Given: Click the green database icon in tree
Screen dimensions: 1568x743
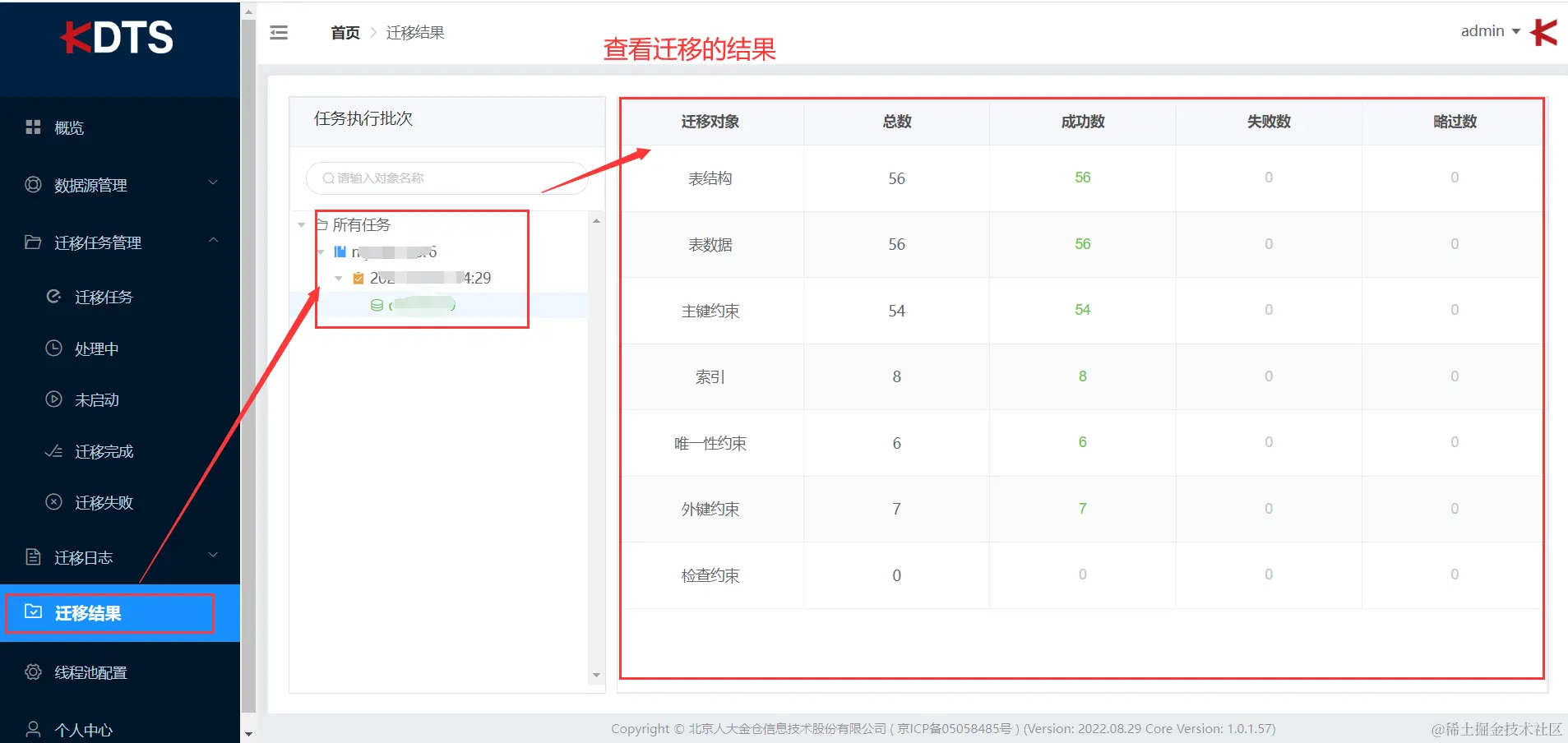Looking at the screenshot, I should point(377,305).
